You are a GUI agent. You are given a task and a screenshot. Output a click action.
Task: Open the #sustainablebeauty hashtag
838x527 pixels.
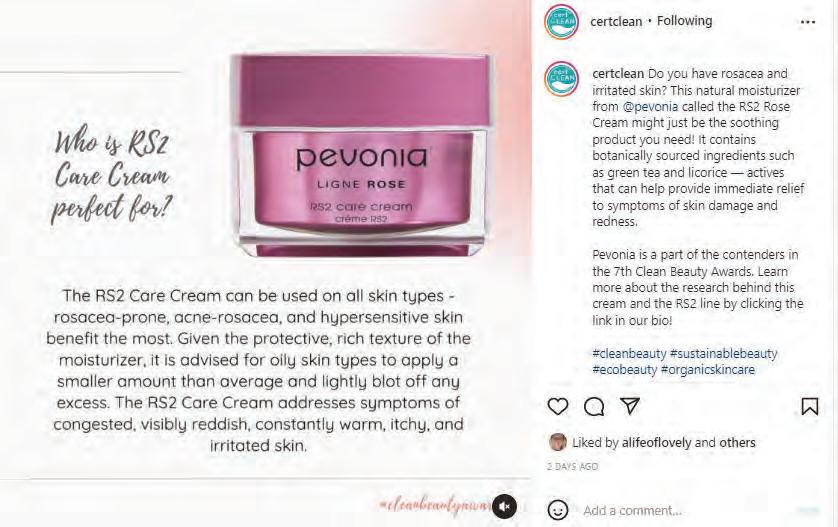(x=724, y=353)
